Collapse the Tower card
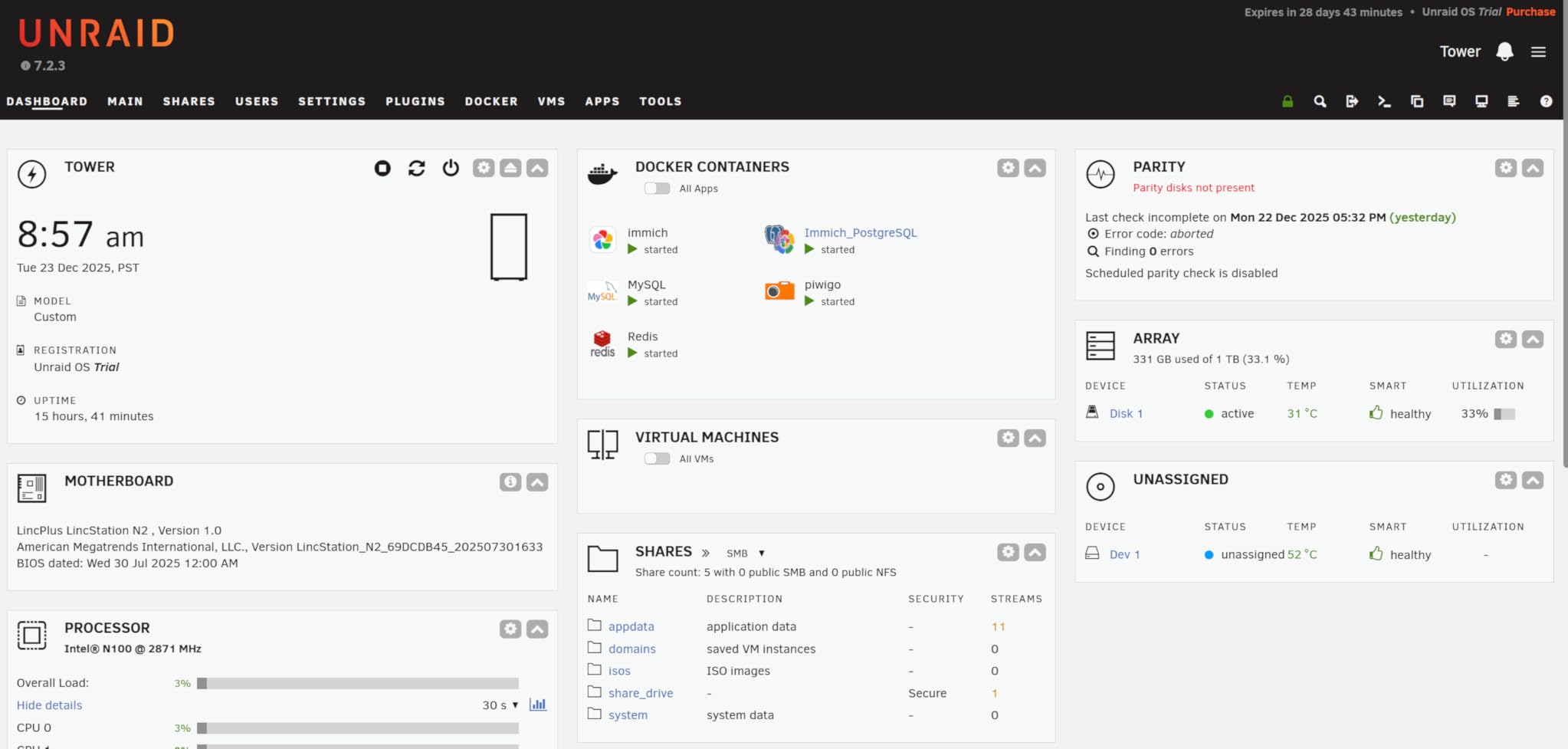The width and height of the screenshot is (1568, 749). [x=537, y=168]
